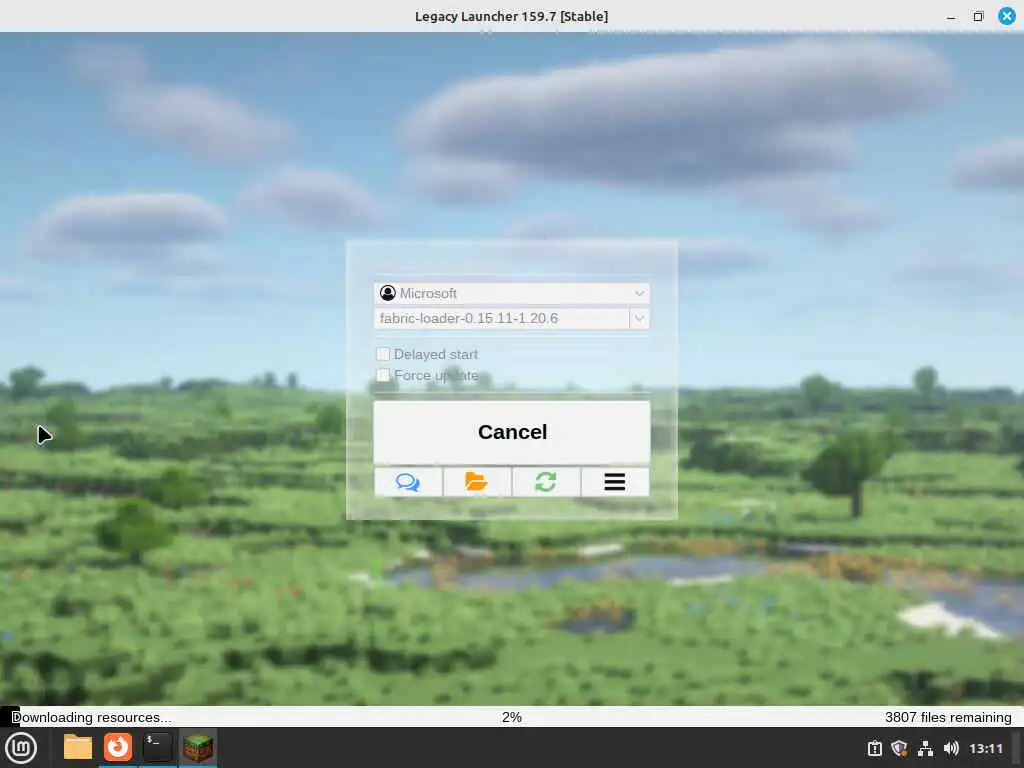Click the Microsoft account avatar icon

click(388, 293)
